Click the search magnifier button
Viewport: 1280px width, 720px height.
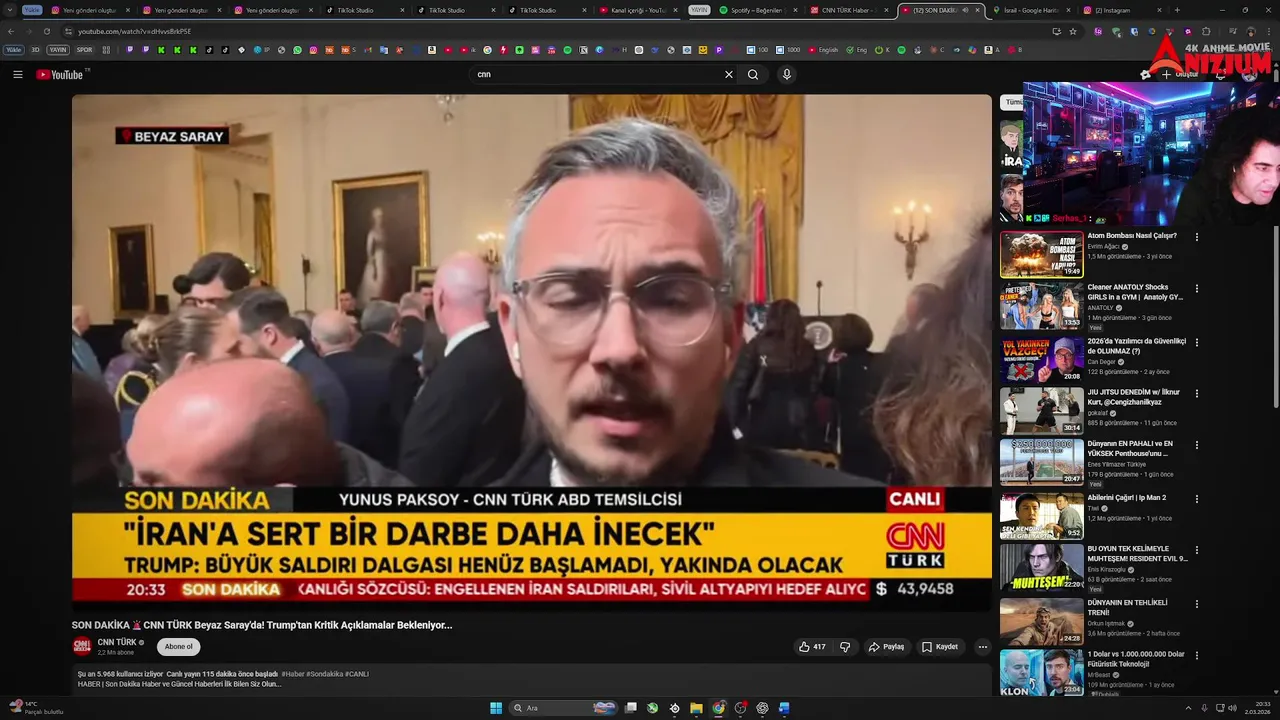[753, 74]
